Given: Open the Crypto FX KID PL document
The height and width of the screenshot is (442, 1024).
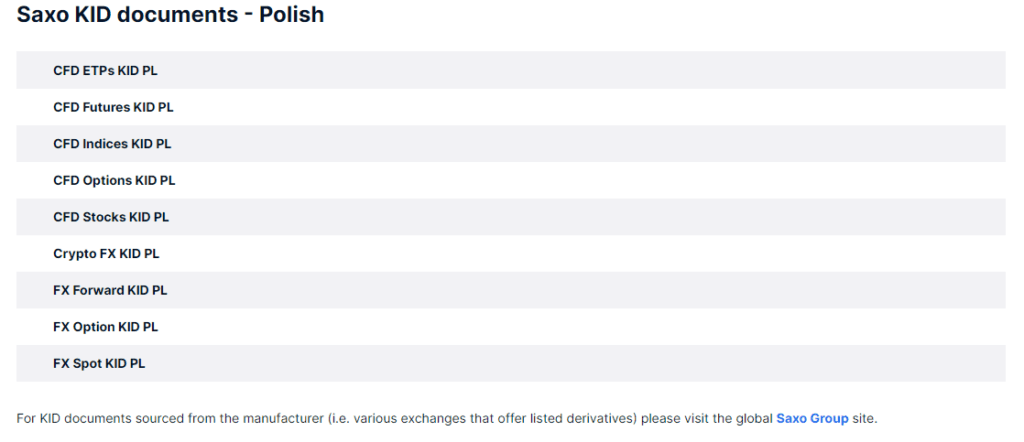Looking at the screenshot, I should point(106,254).
